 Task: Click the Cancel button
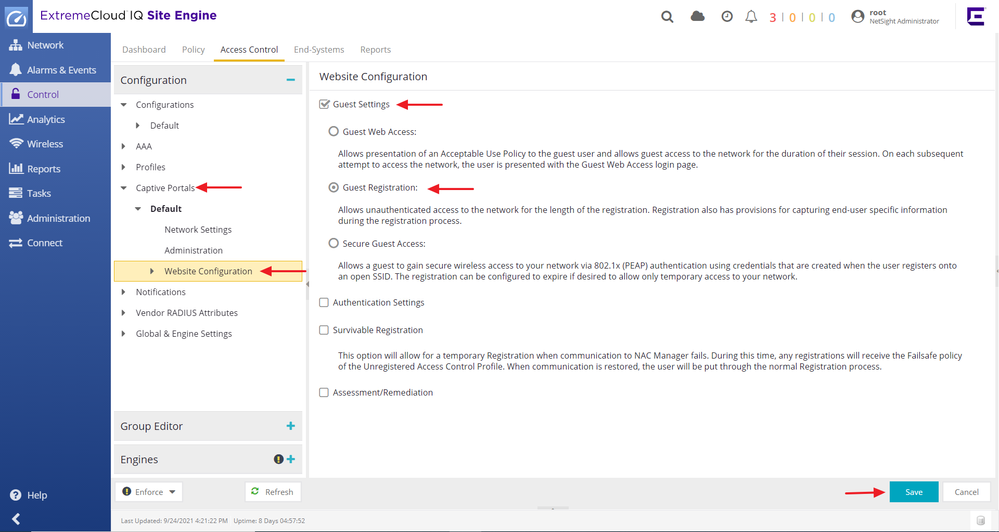(967, 492)
